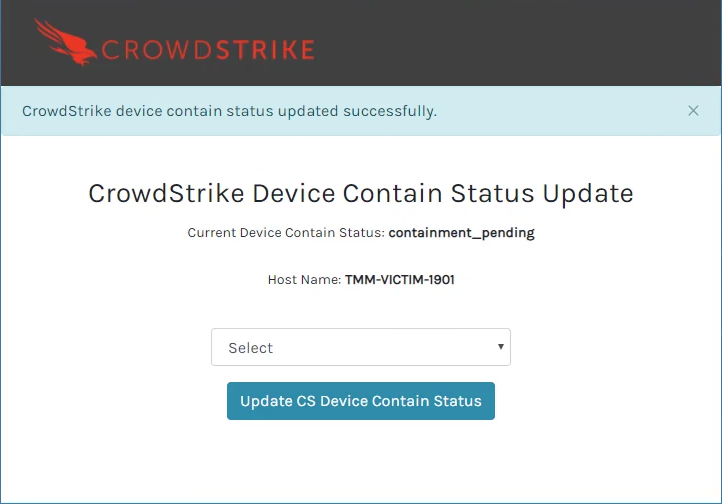Click the CrowdStrike Device Contain Status Update heading
This screenshot has height=504, width=722.
pyautogui.click(x=361, y=193)
